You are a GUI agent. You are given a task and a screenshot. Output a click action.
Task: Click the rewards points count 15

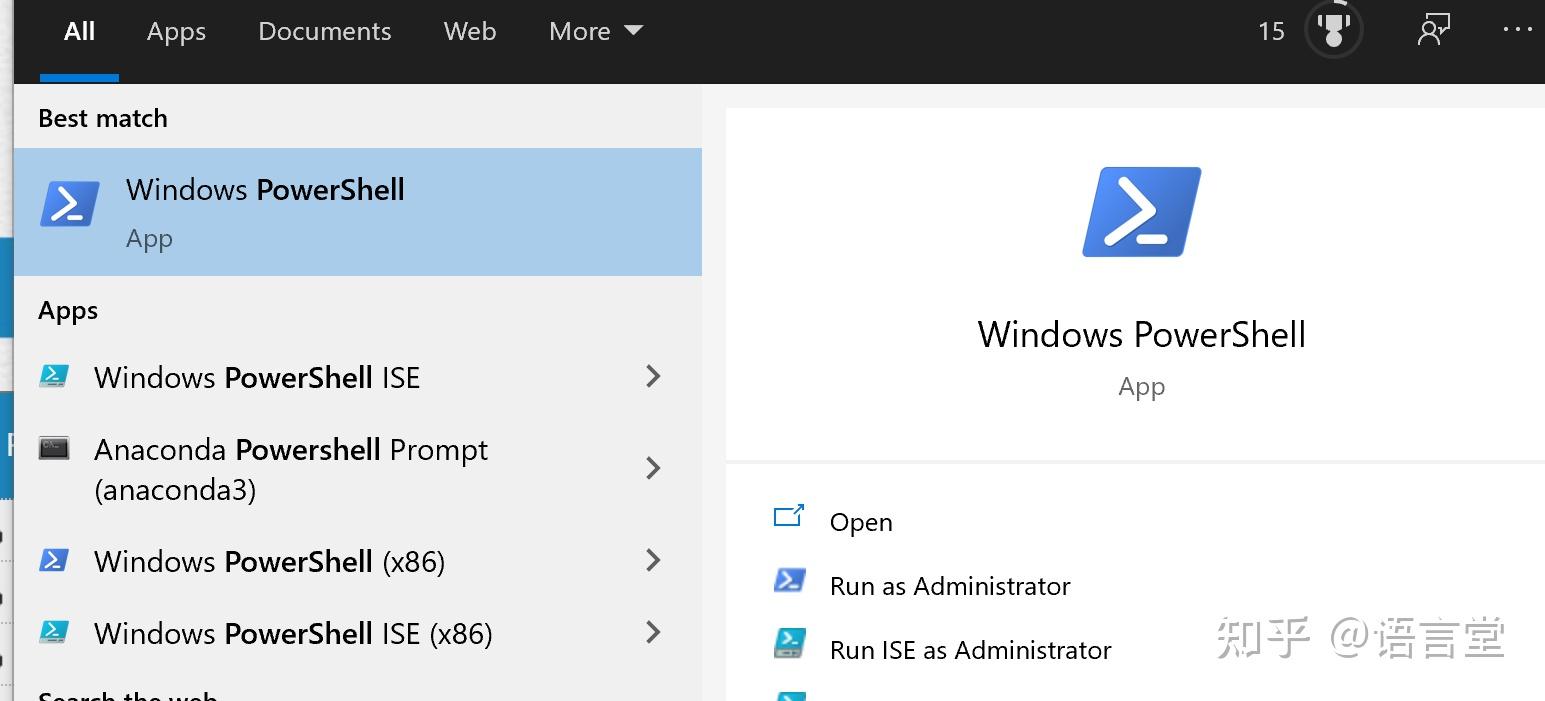pyautogui.click(x=1271, y=32)
